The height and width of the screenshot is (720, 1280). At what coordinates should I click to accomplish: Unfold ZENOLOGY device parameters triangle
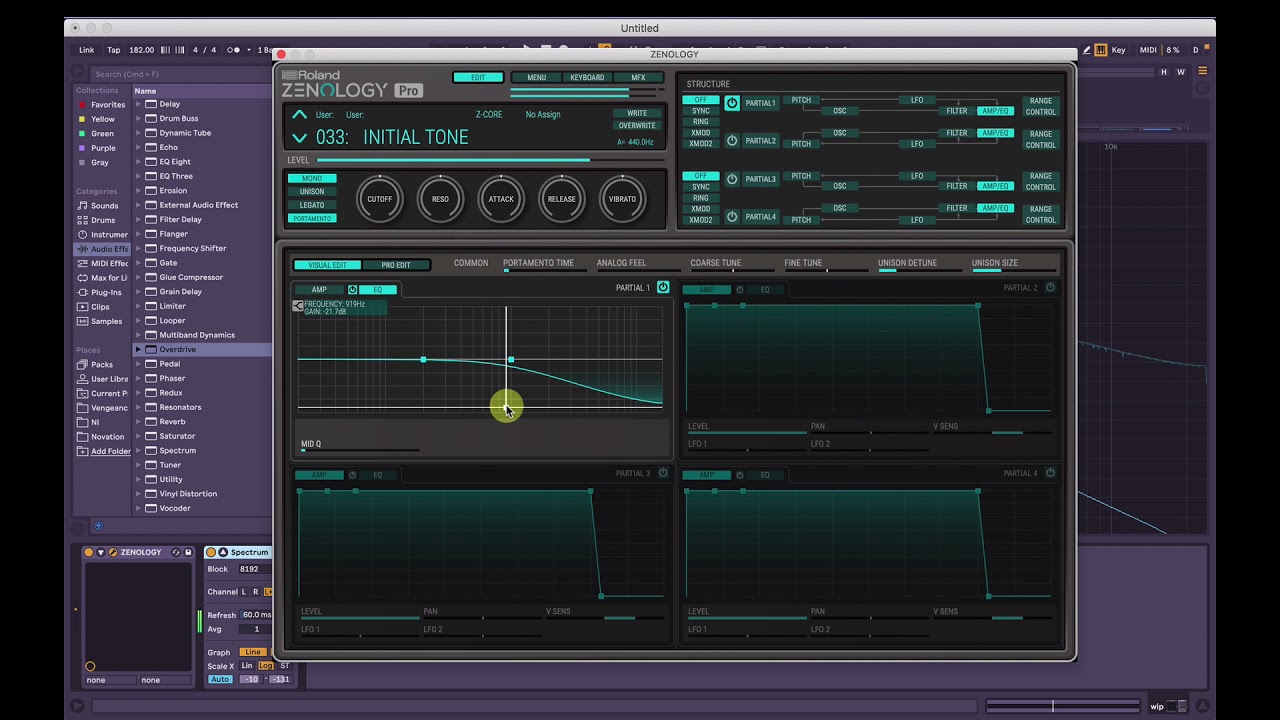[x=101, y=552]
